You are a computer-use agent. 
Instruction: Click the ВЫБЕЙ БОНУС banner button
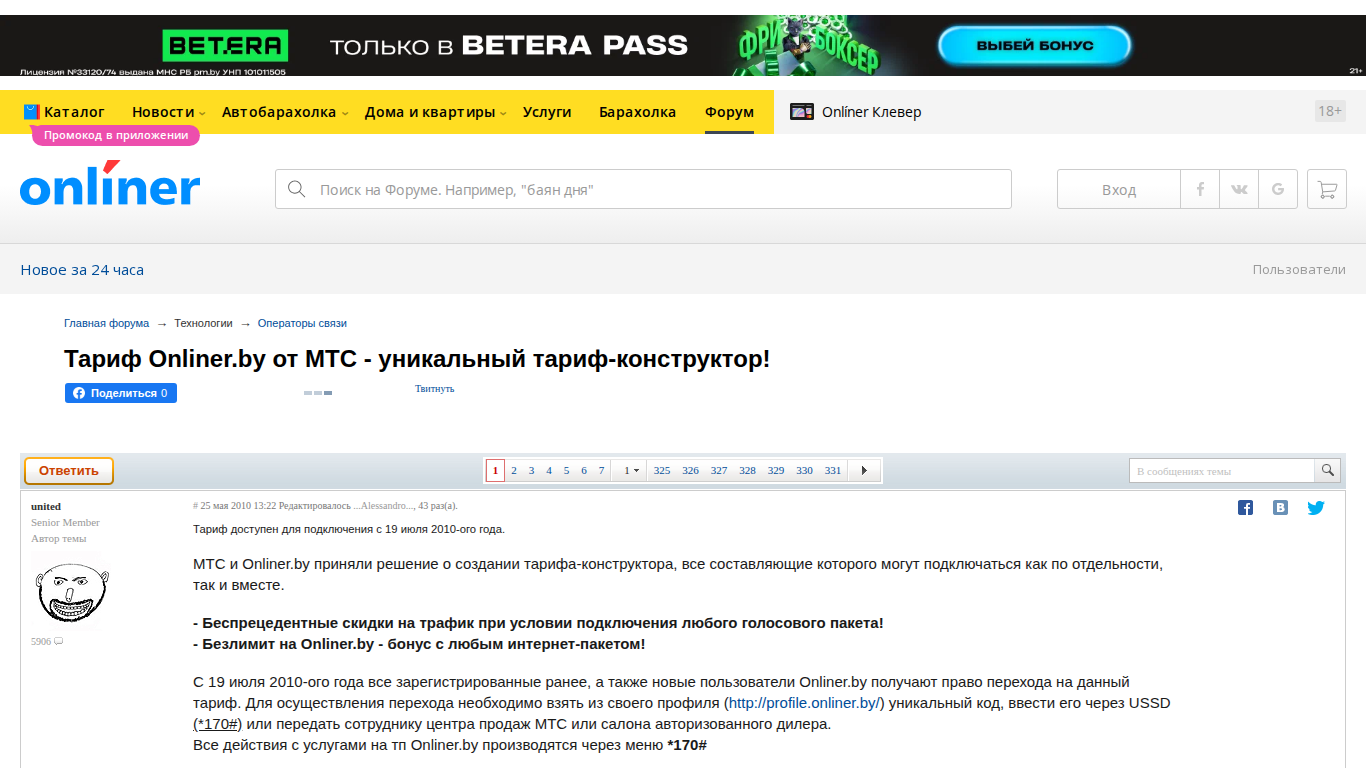click(1034, 45)
